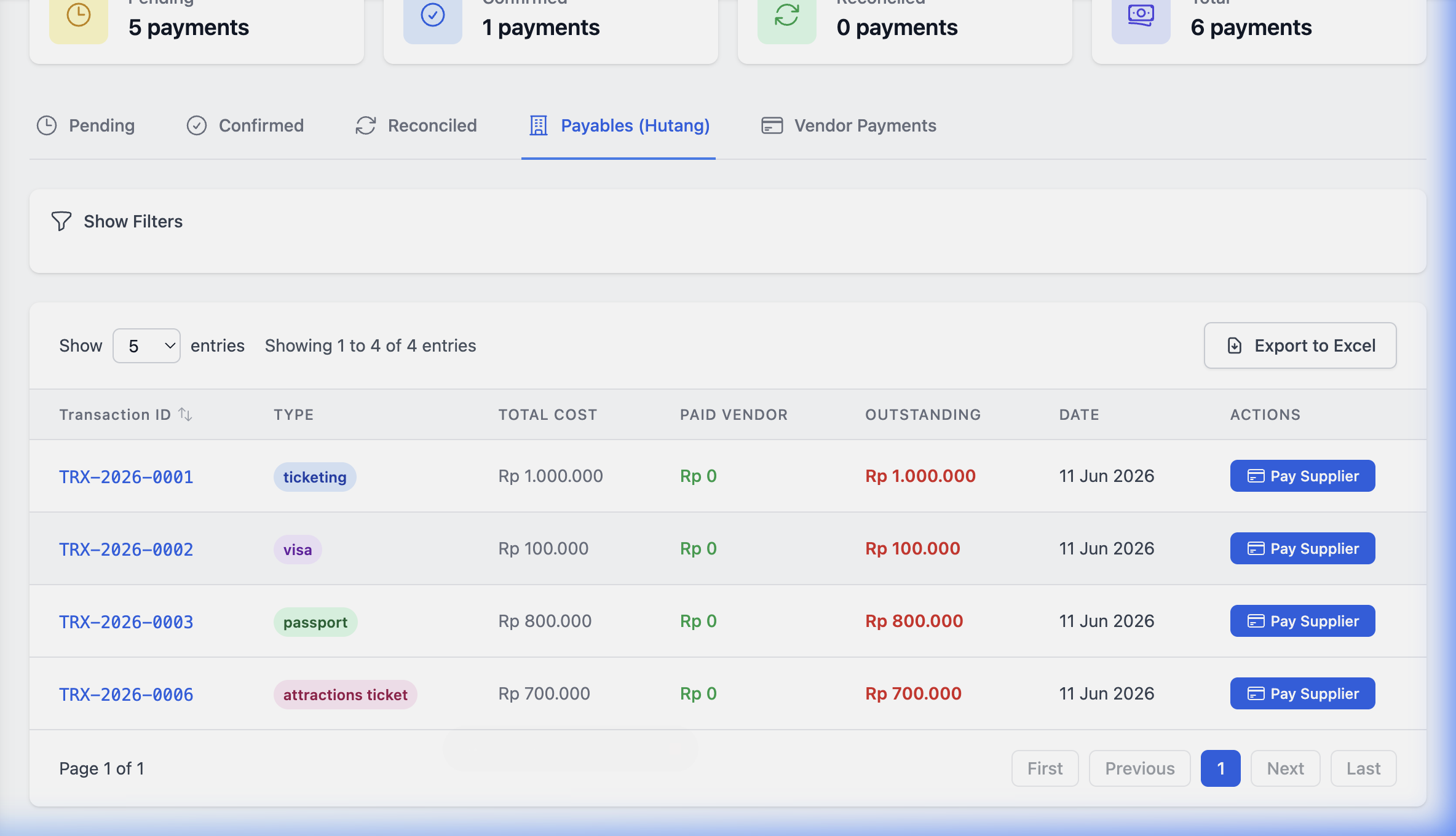The image size is (1456, 836).
Task: Click the First pagination button
Action: 1045,768
